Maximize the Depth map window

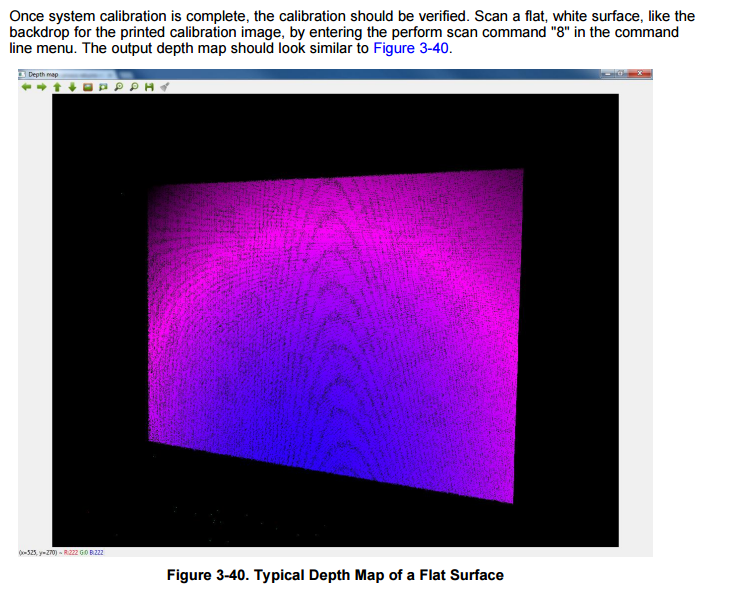[x=621, y=74]
